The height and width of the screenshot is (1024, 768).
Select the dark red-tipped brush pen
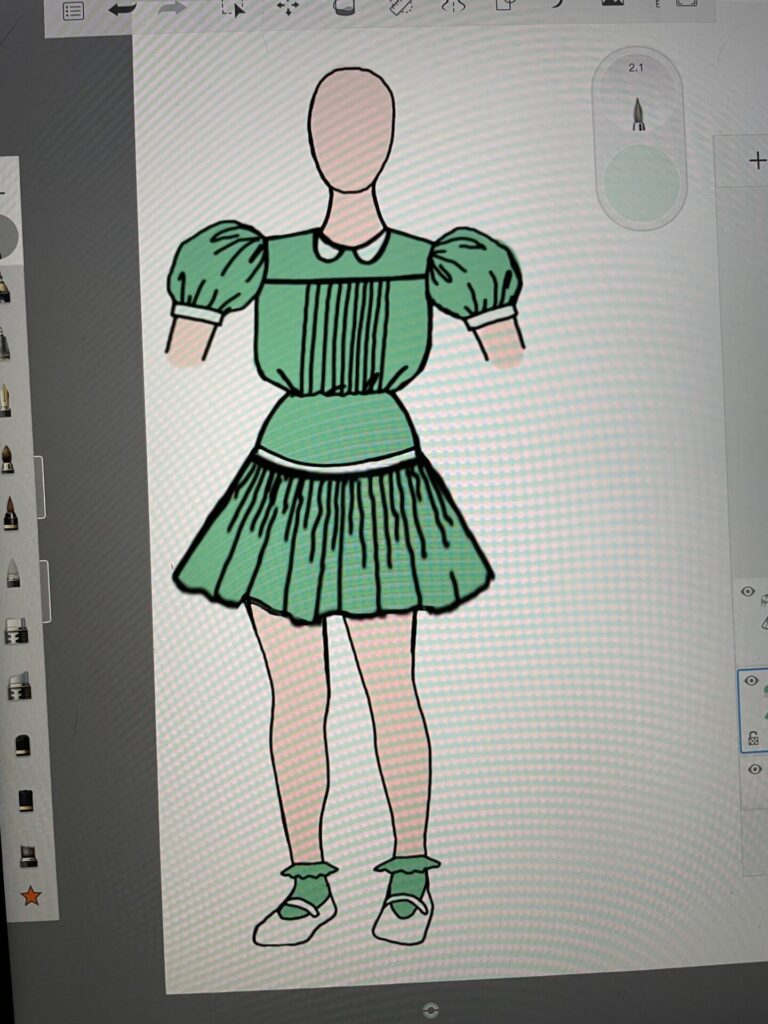10,513
